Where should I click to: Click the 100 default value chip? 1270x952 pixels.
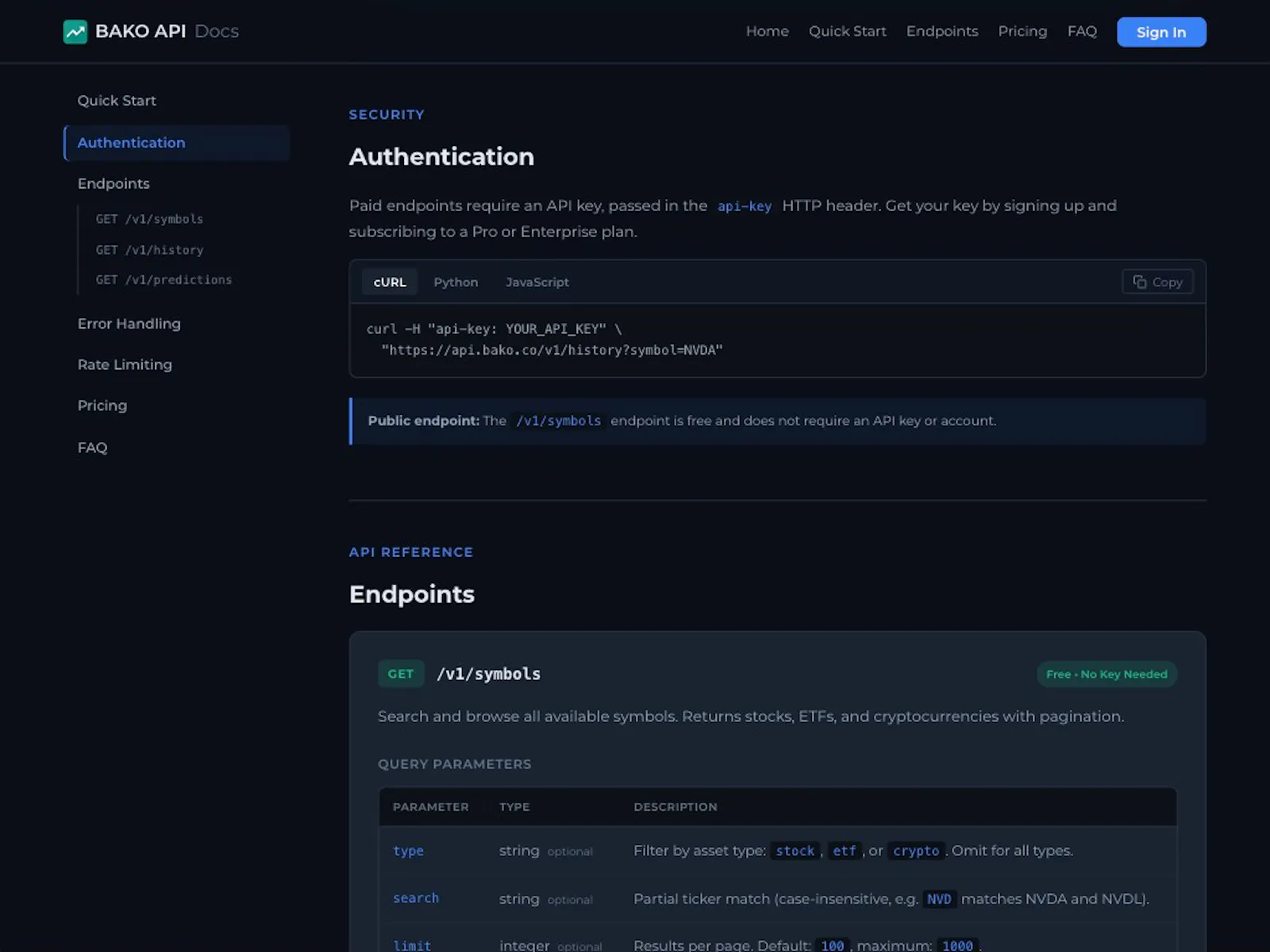tap(832, 945)
